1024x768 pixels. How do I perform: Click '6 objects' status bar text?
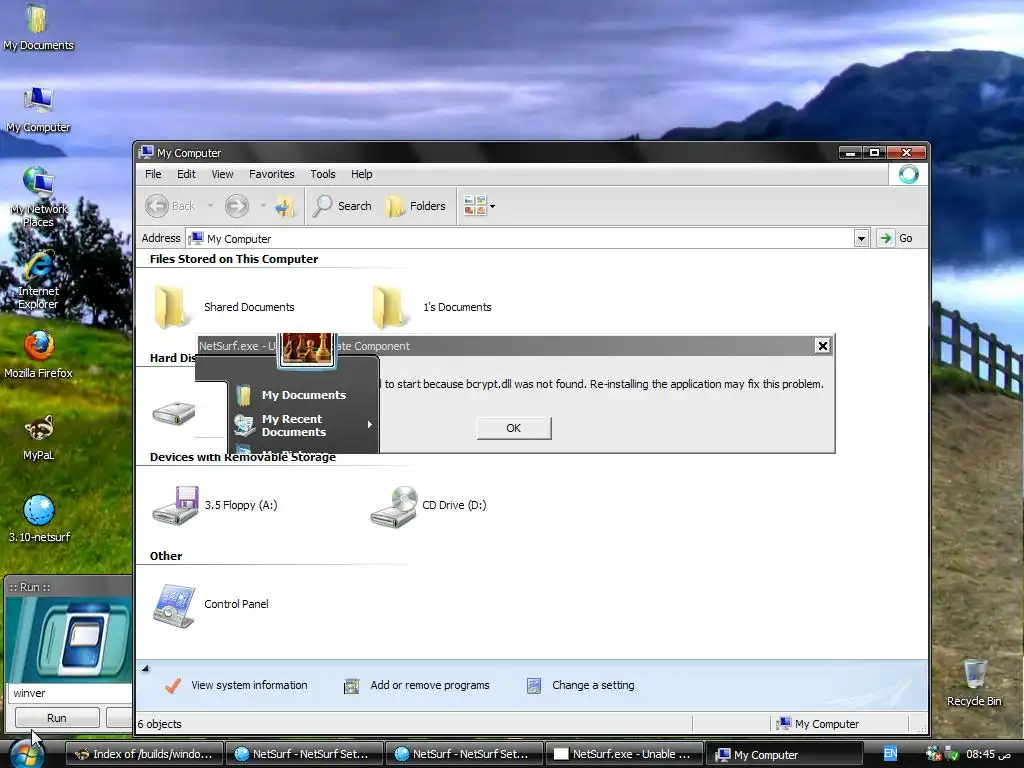159,724
